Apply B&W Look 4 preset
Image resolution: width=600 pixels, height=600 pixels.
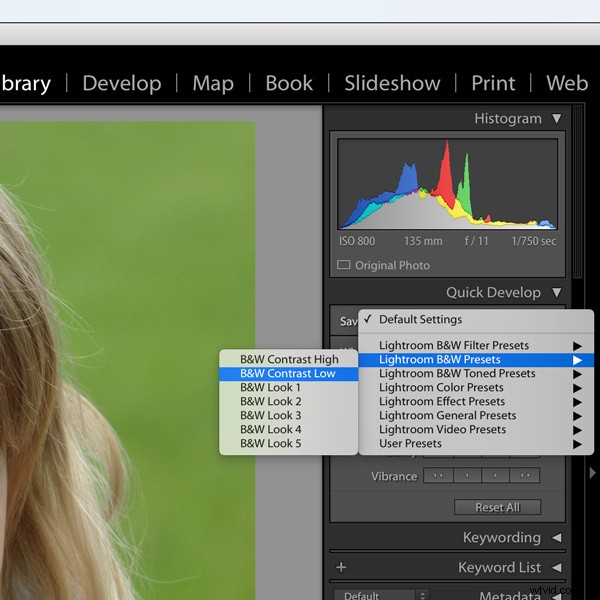pyautogui.click(x=289, y=429)
